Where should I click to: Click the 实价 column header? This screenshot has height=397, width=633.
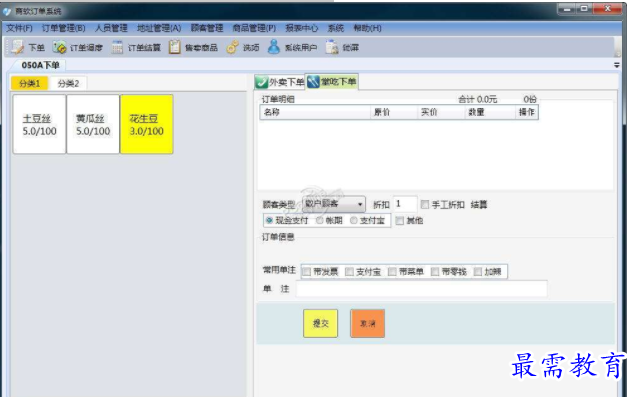(x=440, y=112)
